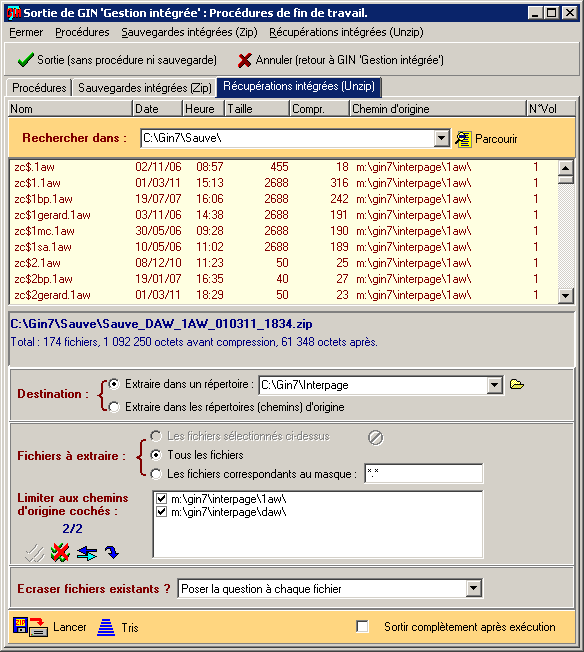
Task: Open the Procédures menu
Action: point(82,32)
